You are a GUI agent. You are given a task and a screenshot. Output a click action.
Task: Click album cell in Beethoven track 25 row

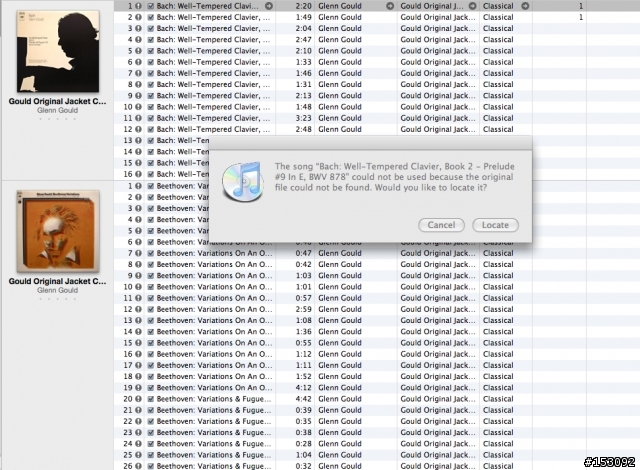[438, 455]
